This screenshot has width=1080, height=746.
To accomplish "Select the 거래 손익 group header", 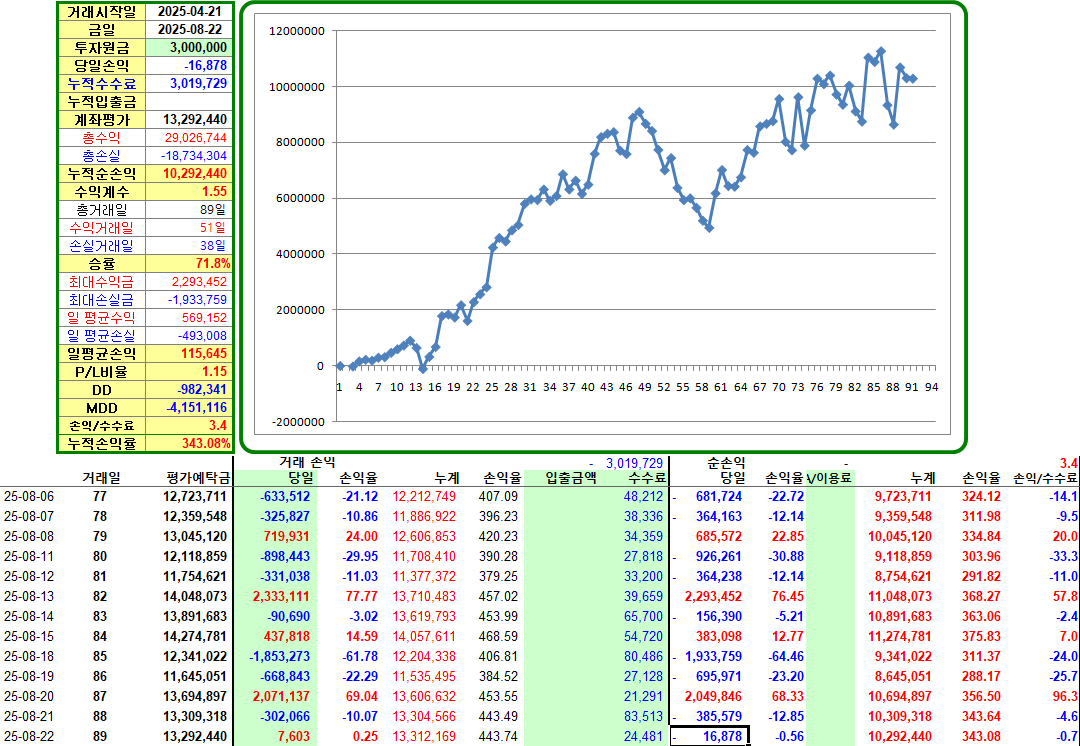I will tap(307, 462).
